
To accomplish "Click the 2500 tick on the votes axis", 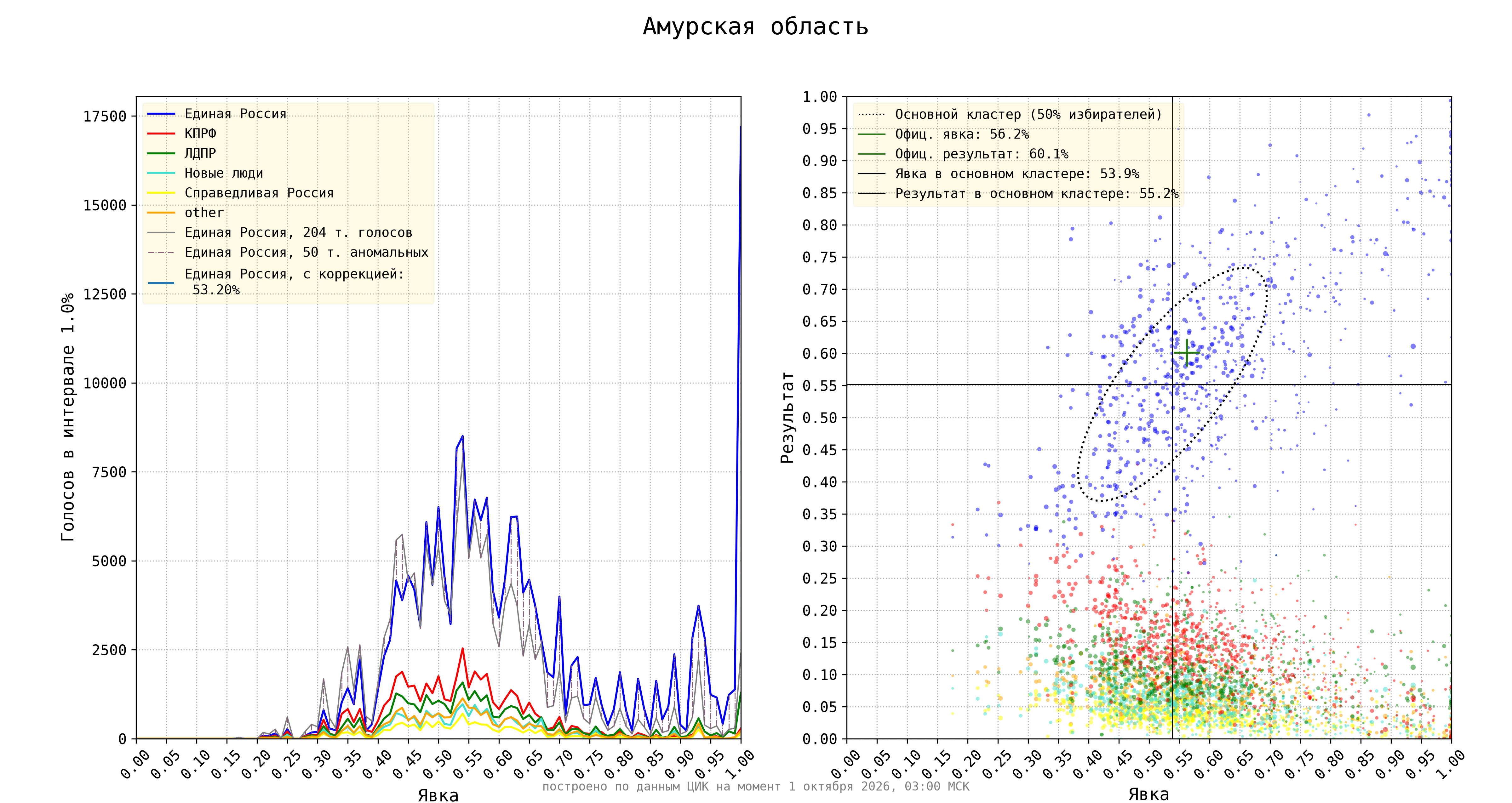I will pos(109,650).
